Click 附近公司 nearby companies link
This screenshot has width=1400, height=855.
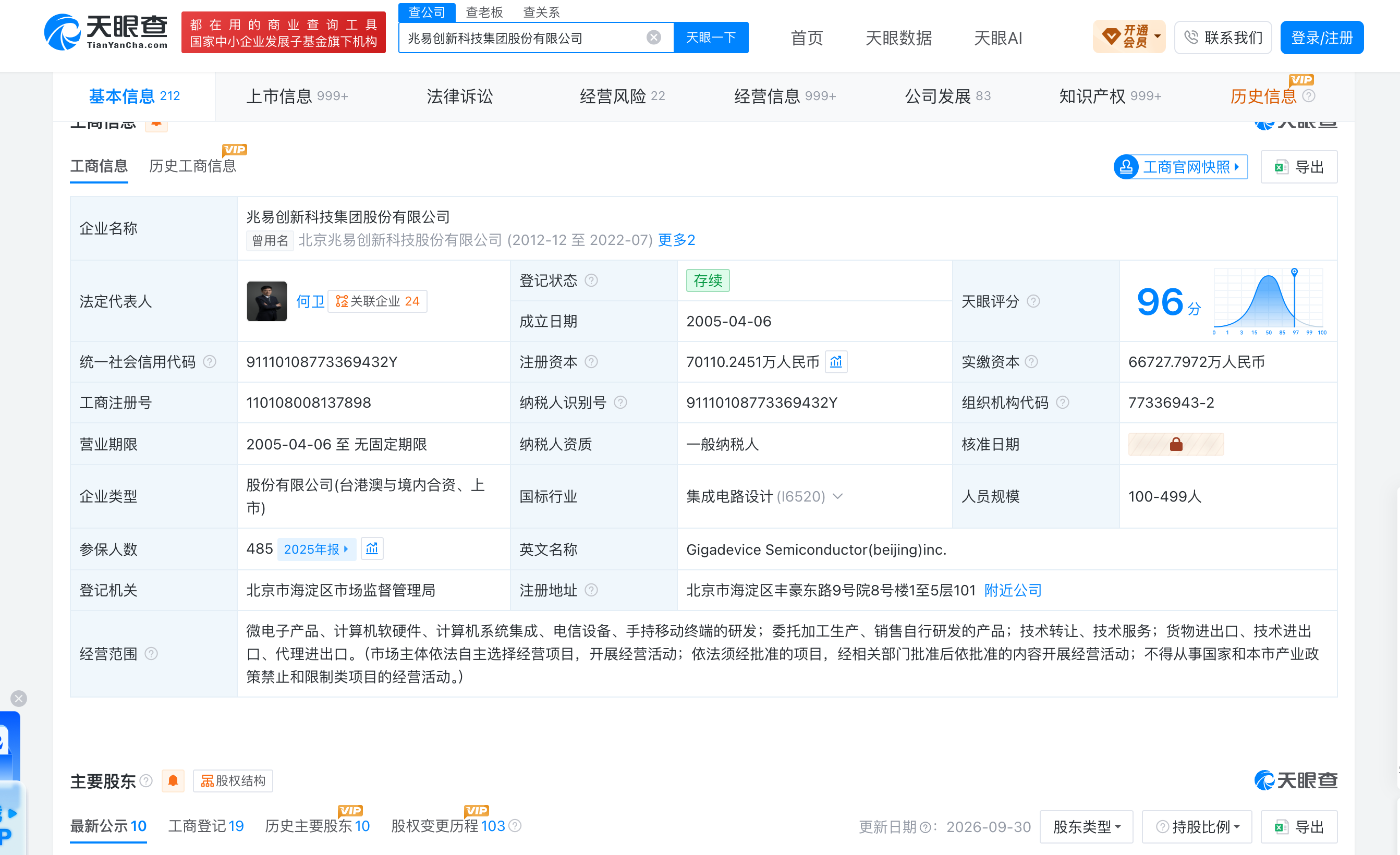pos(1013,590)
